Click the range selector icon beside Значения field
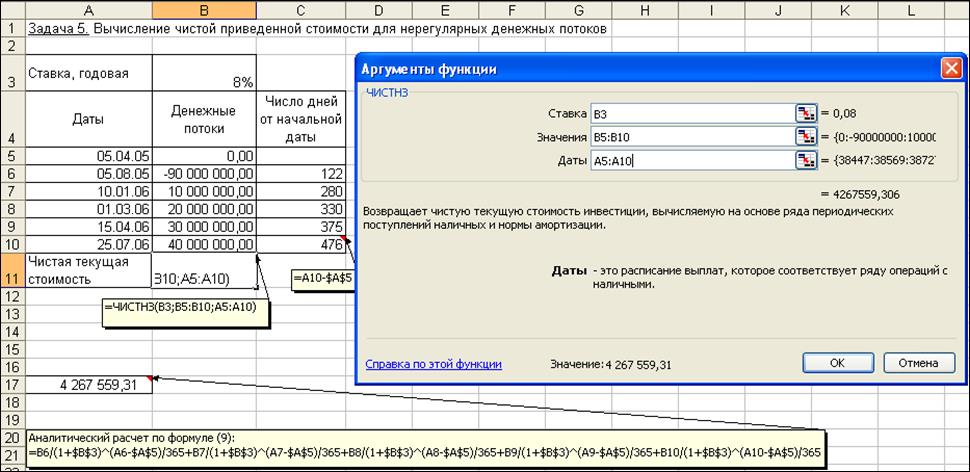970x472 pixels. (x=805, y=136)
